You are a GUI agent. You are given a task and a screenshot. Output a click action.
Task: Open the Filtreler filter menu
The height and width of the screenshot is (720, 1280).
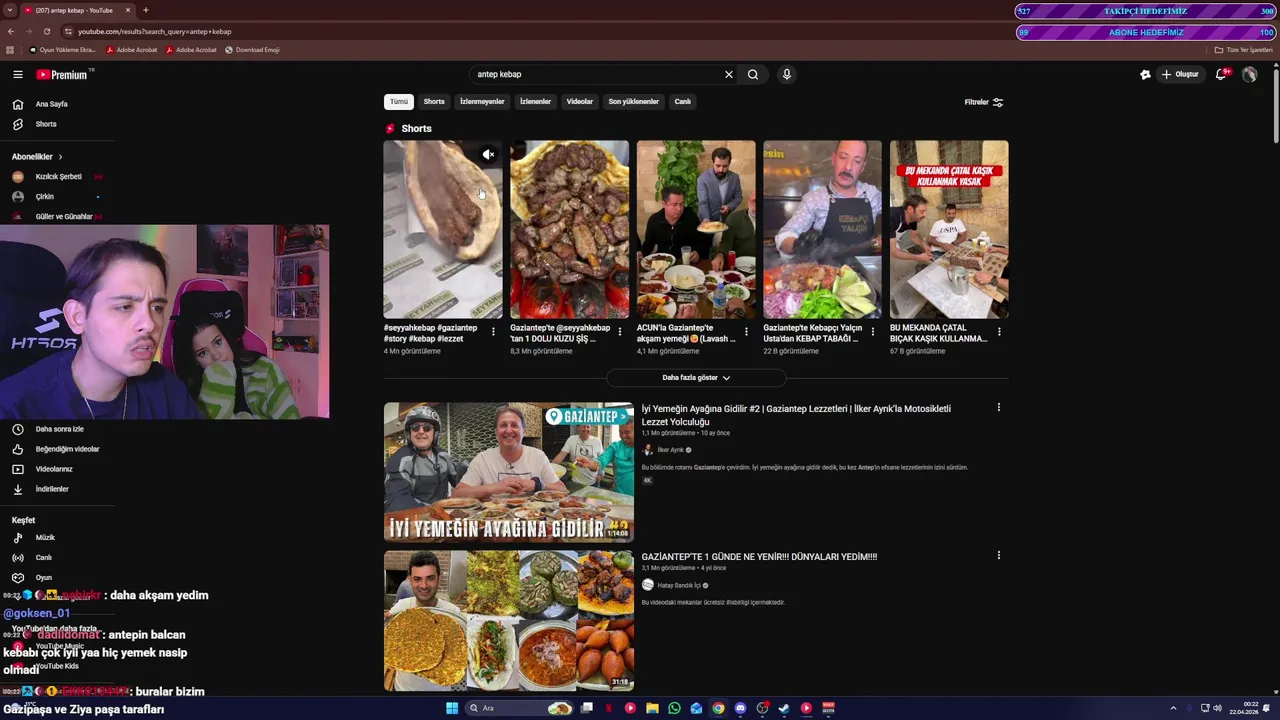point(983,102)
